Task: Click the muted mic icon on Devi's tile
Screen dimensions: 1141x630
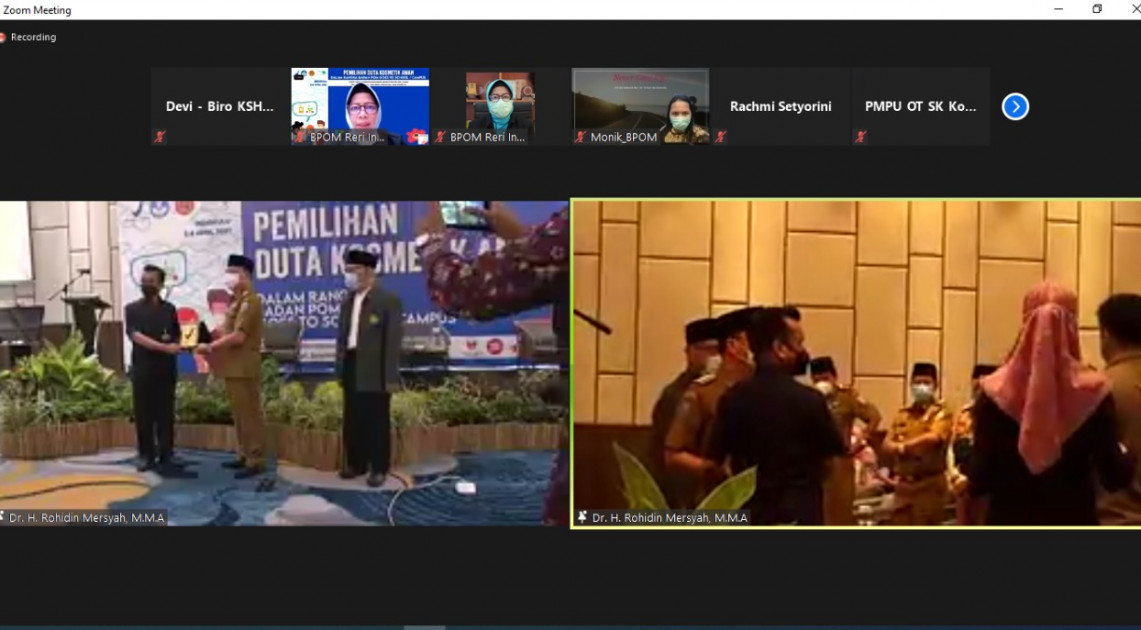Action: click(159, 137)
